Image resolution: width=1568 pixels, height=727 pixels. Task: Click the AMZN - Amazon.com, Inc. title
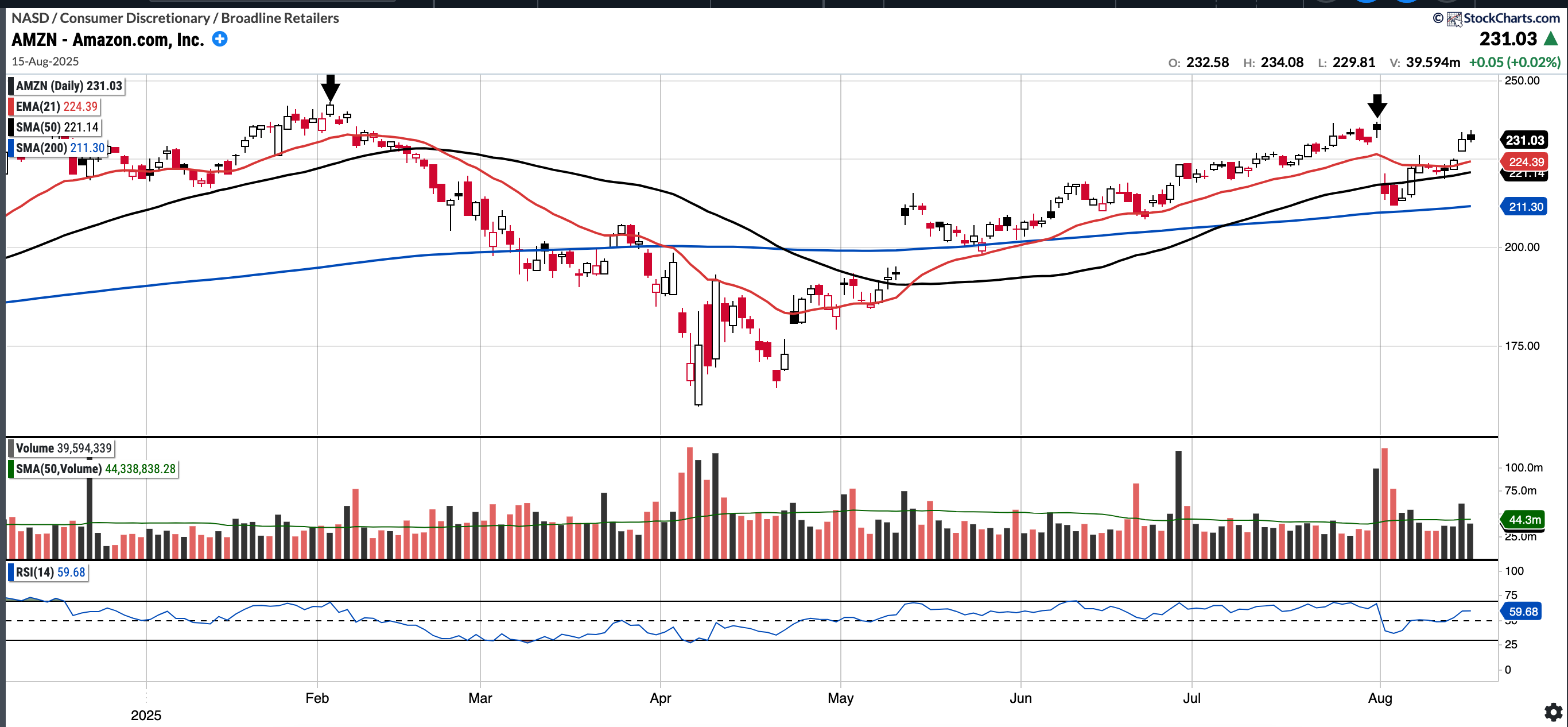[x=108, y=40]
